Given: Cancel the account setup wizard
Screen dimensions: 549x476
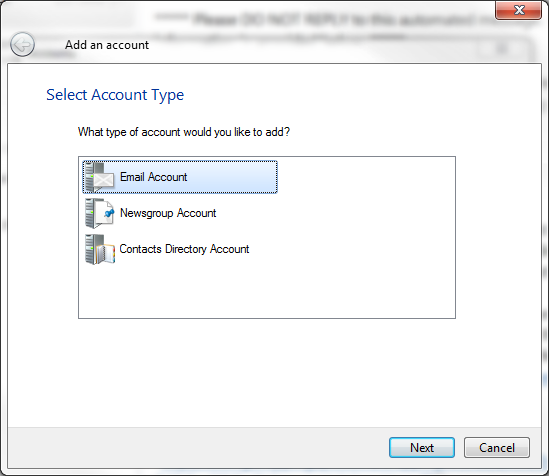Looking at the screenshot, I should point(497,448).
